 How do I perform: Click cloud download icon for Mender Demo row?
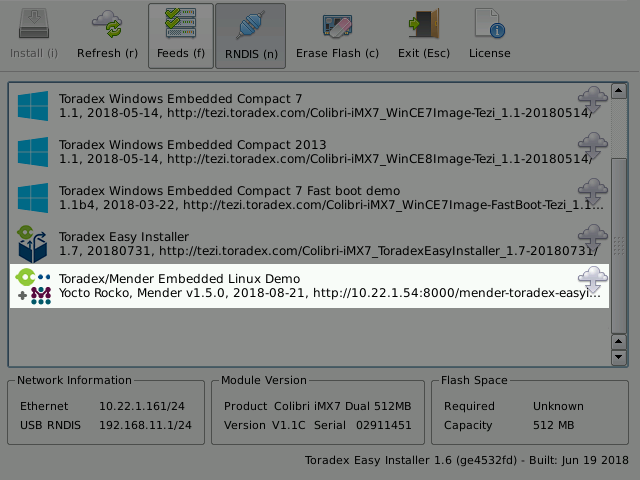(593, 280)
